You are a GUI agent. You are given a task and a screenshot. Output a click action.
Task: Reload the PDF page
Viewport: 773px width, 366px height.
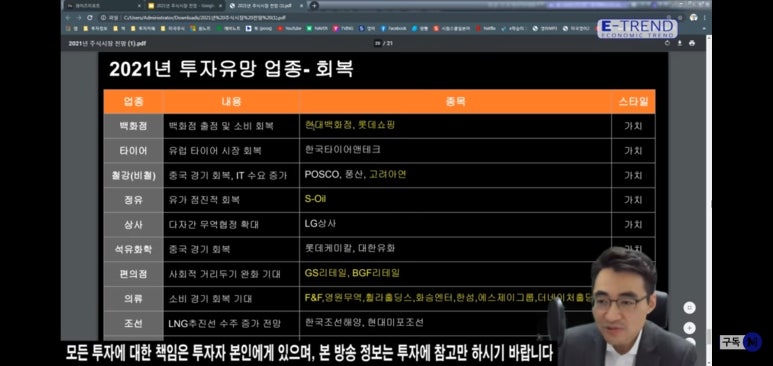click(90, 17)
